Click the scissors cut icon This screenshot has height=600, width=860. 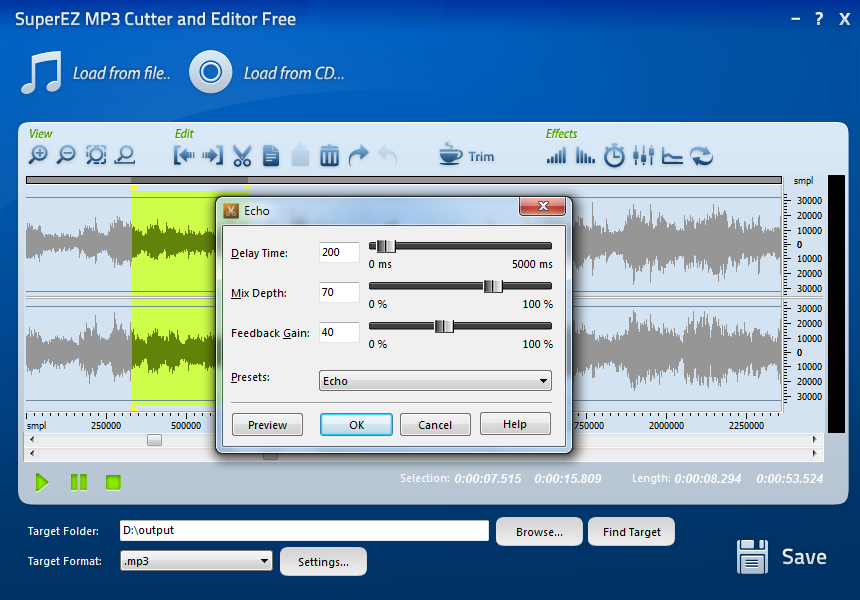click(x=241, y=156)
